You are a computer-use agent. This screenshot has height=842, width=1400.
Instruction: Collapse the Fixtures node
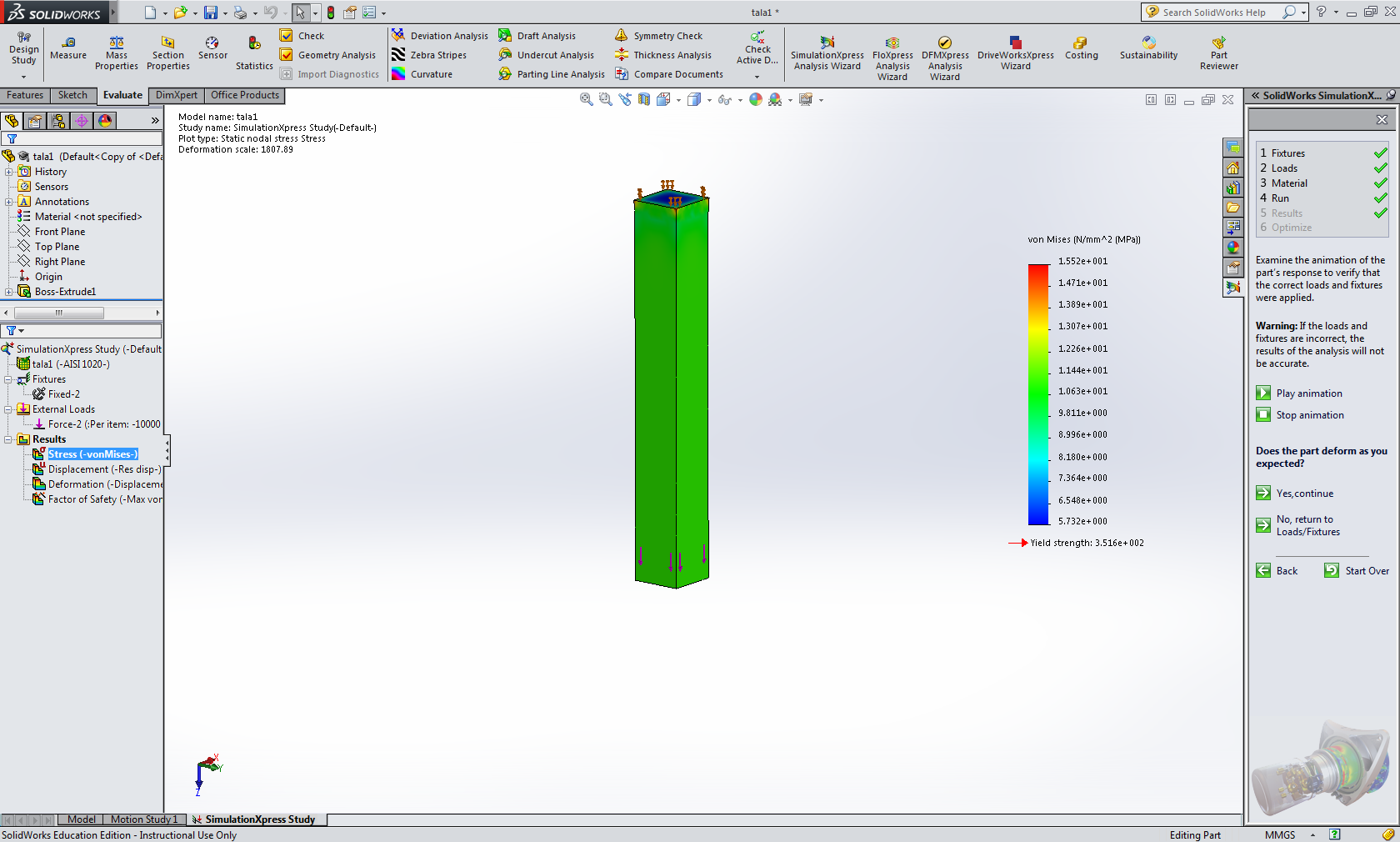8,379
